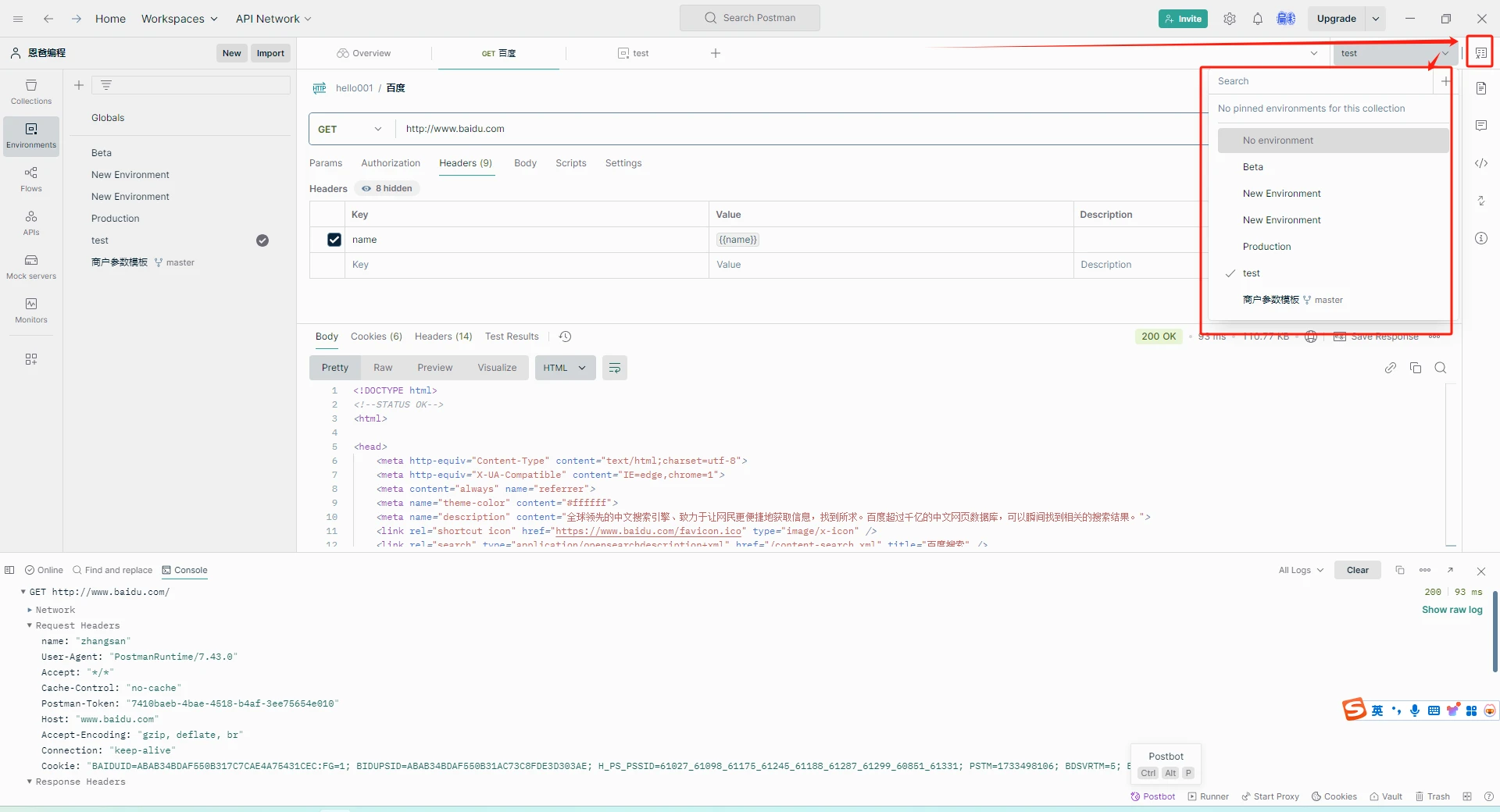
Task: Expand the Workspaces menu
Action: click(x=180, y=19)
